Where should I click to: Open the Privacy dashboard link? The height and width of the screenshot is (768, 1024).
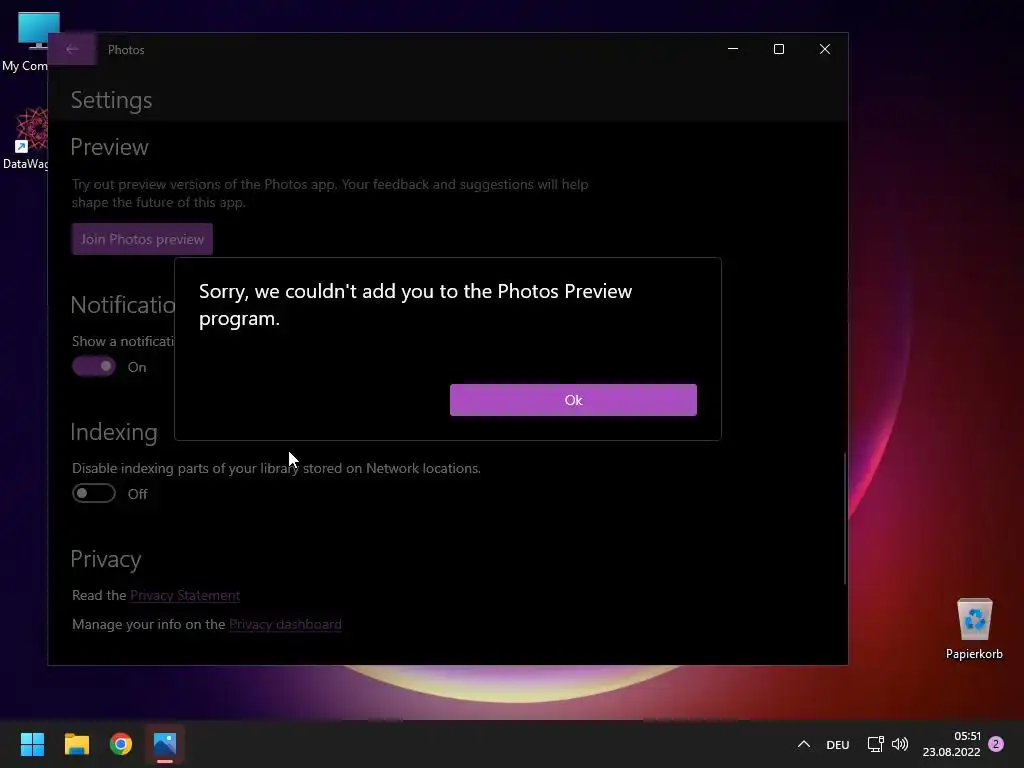pyautogui.click(x=285, y=624)
